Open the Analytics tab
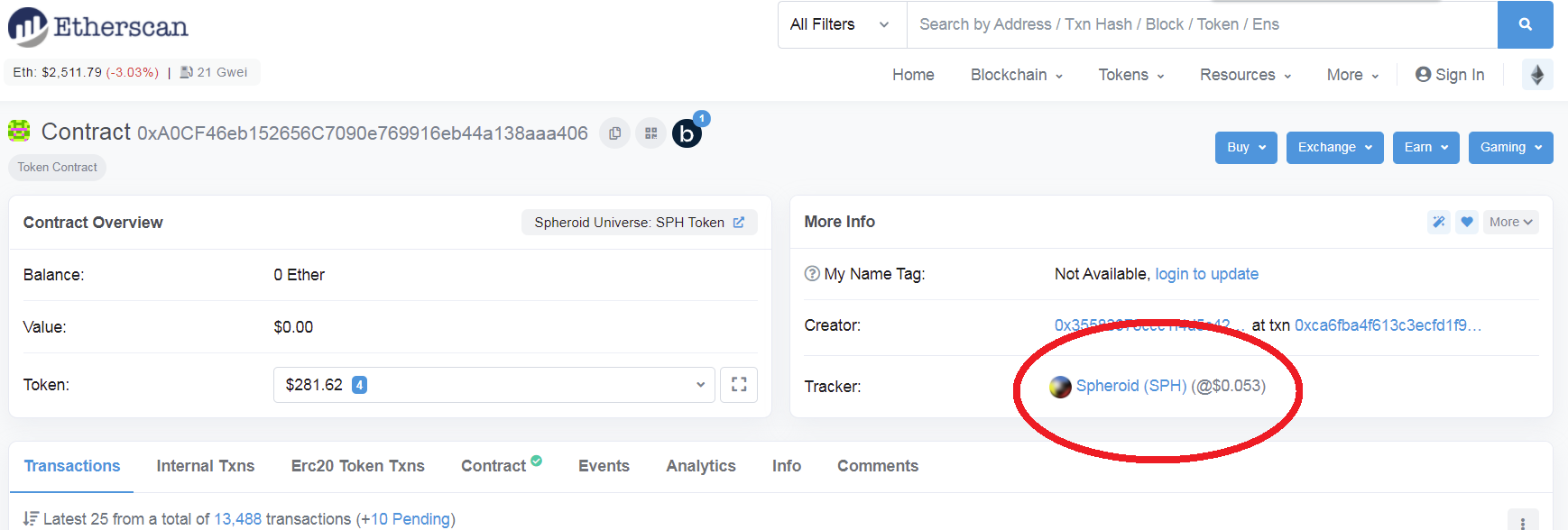The height and width of the screenshot is (530, 1568). [x=701, y=466]
